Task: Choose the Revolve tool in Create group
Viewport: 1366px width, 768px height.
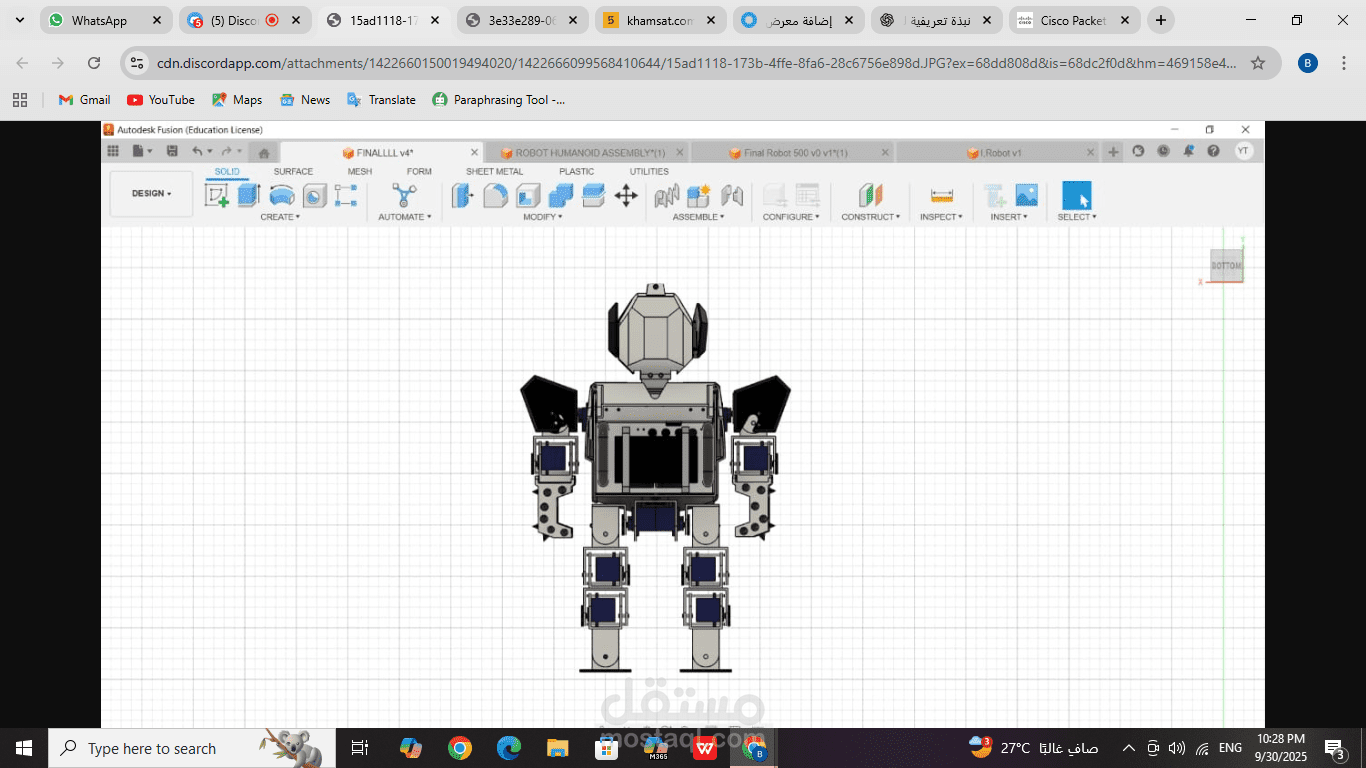Action: 282,195
